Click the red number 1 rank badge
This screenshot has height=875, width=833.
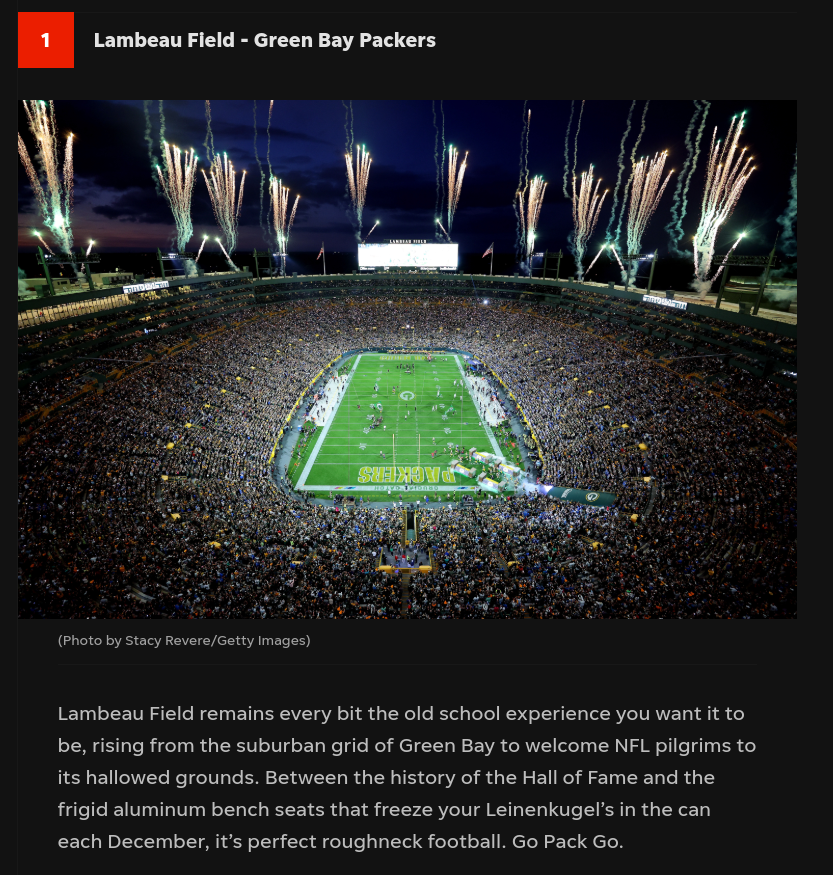(46, 40)
